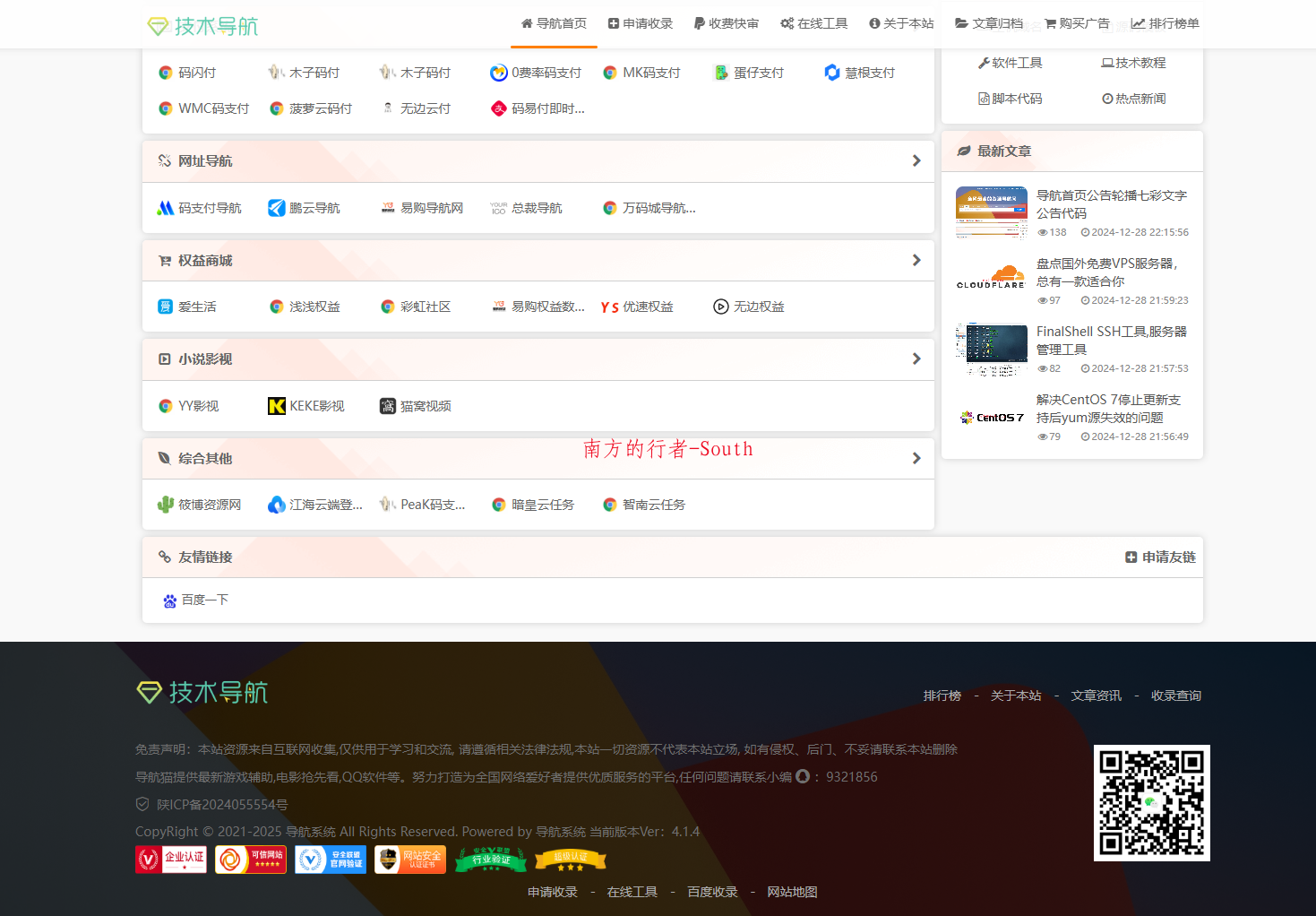Click the 爱生活 icon
This screenshot has width=1316, height=916.
click(x=166, y=307)
